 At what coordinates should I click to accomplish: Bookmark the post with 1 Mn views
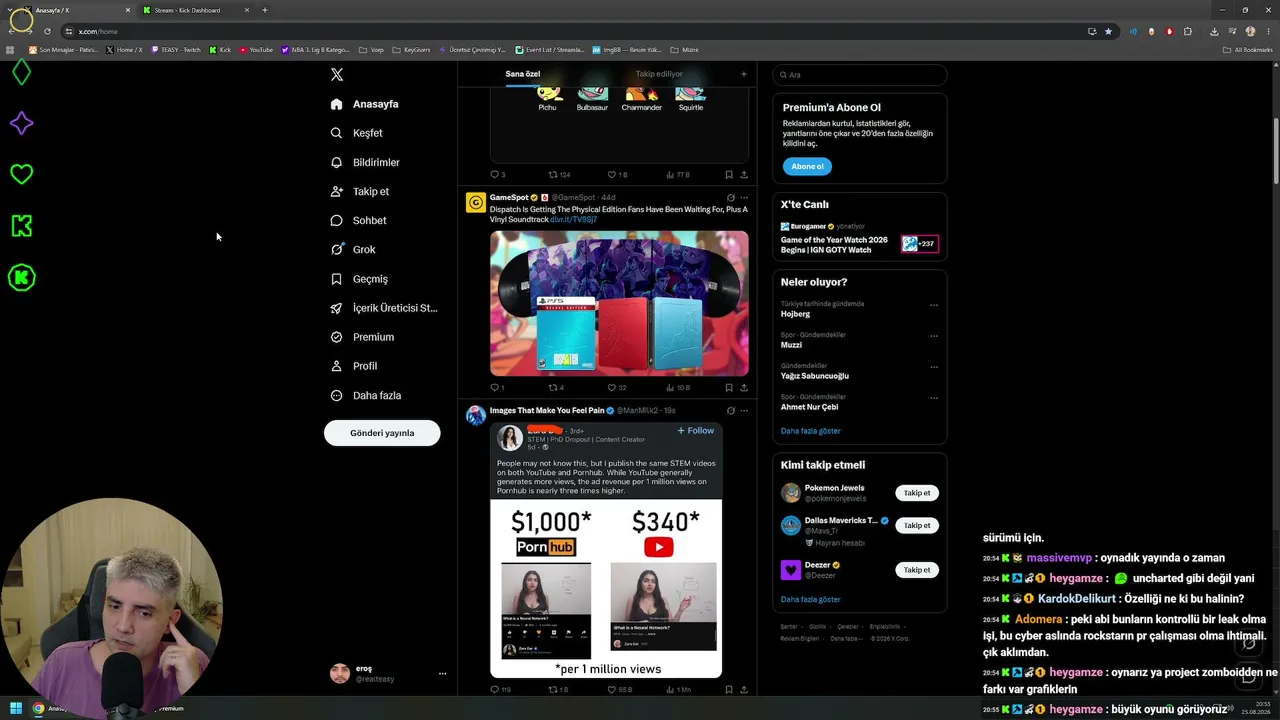[729, 689]
